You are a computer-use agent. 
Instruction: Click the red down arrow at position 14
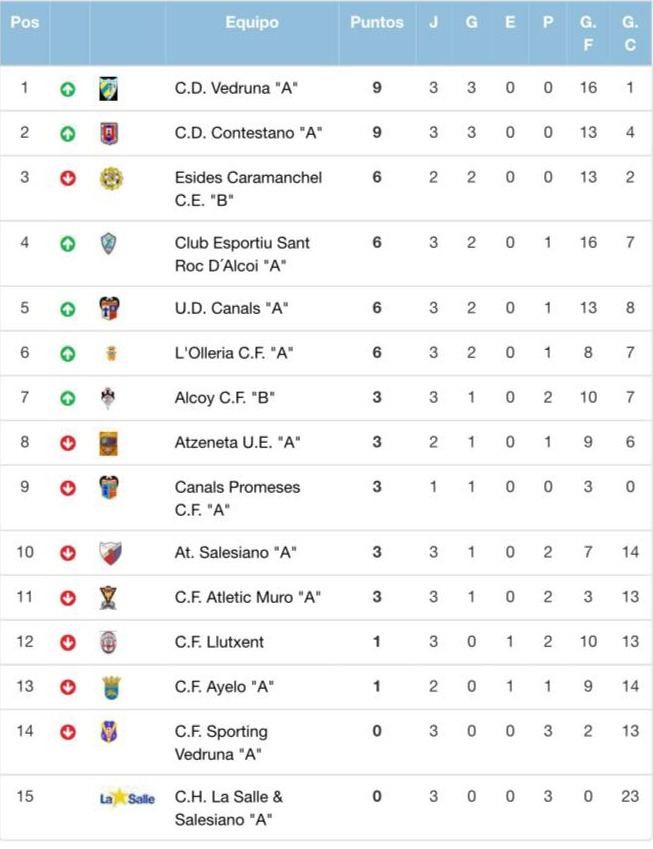(x=68, y=732)
